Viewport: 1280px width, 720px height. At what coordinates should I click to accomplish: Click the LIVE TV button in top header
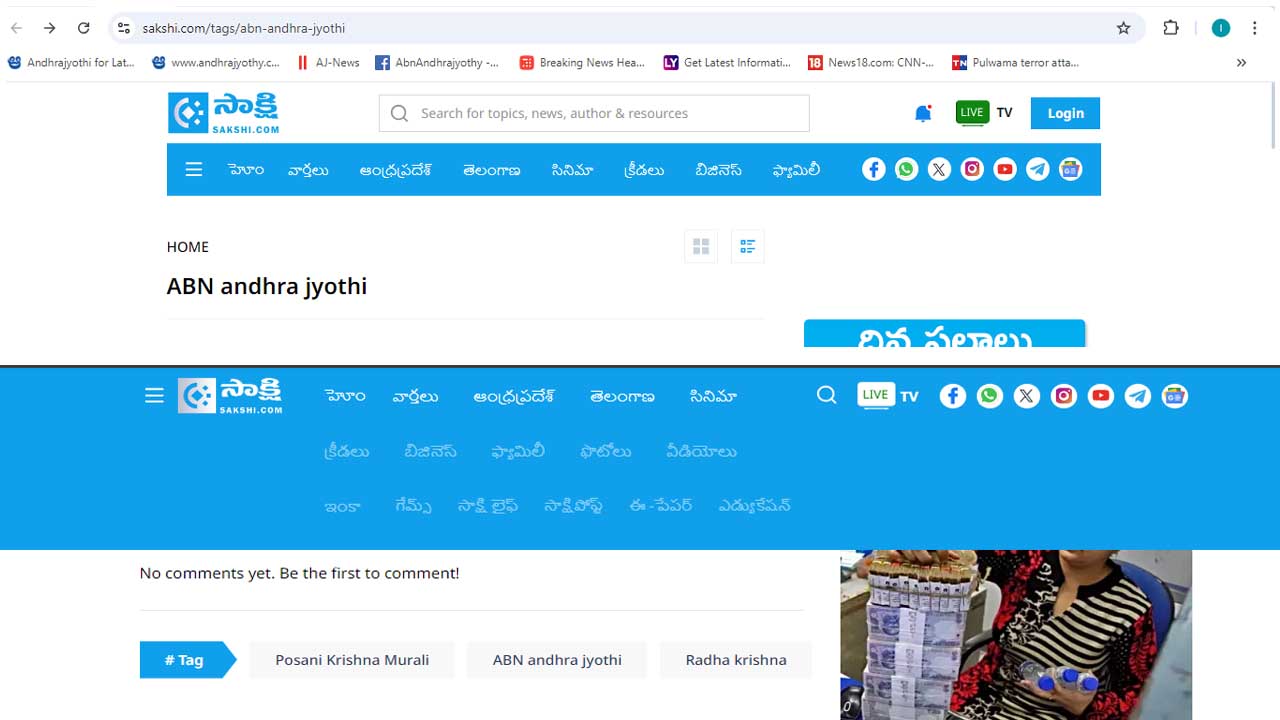[984, 113]
